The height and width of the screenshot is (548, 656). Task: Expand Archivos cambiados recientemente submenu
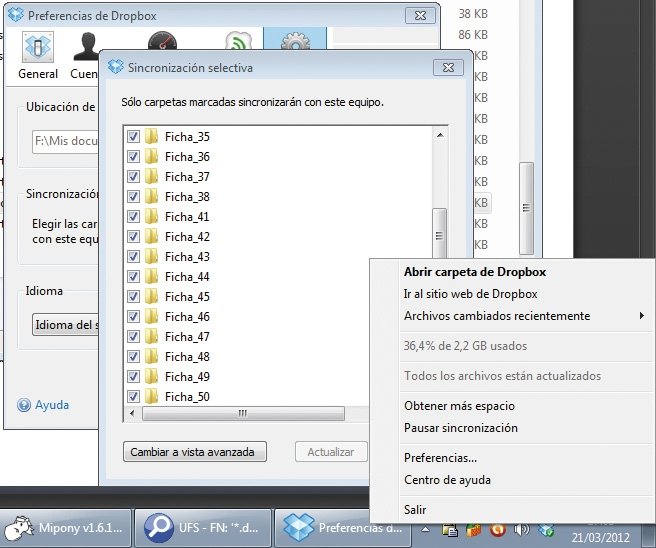[524, 316]
